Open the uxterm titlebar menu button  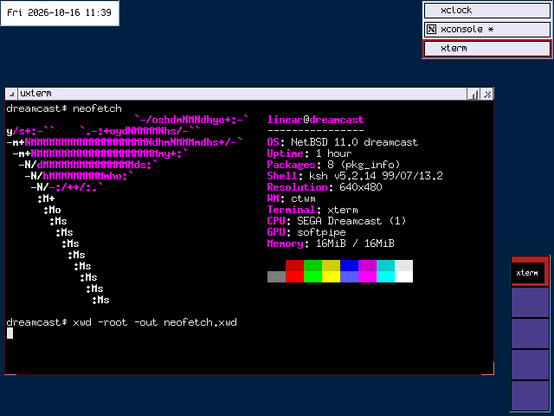[x=11, y=94]
